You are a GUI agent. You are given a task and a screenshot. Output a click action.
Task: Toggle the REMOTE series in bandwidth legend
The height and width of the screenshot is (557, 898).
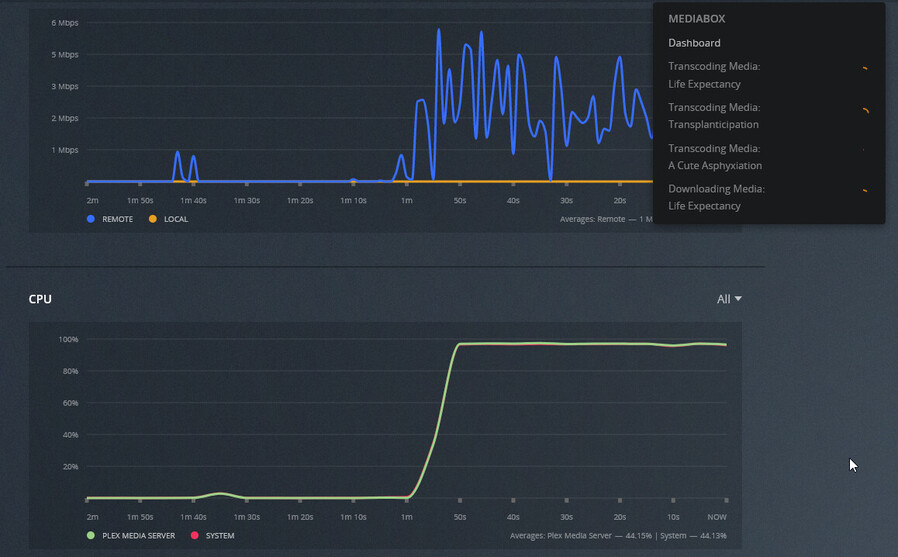pyautogui.click(x=110, y=219)
